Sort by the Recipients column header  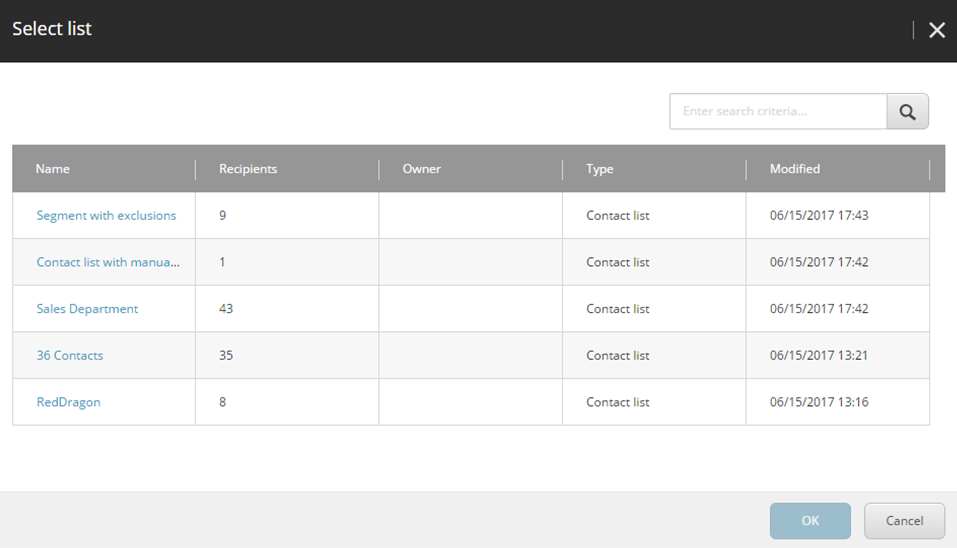[x=248, y=169]
